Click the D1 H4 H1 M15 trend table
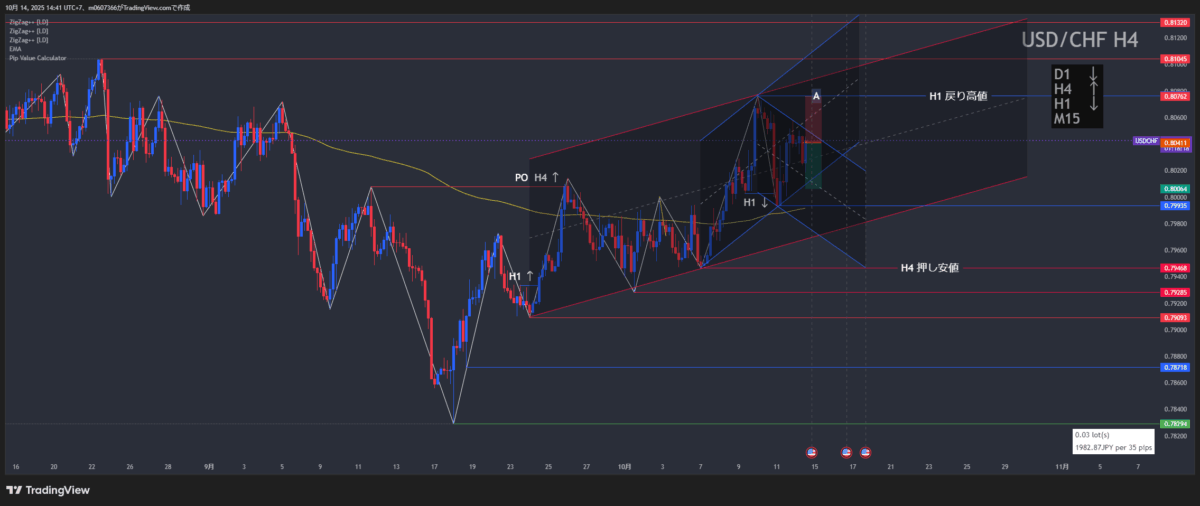The image size is (1200, 506). pyautogui.click(x=1076, y=96)
